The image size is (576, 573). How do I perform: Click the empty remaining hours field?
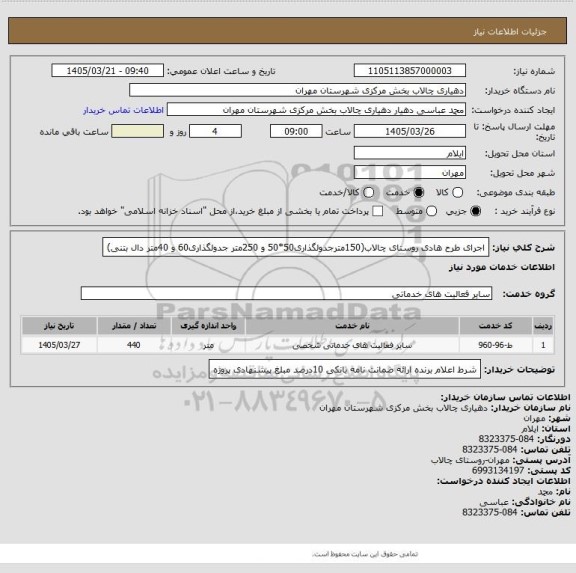pos(137,131)
